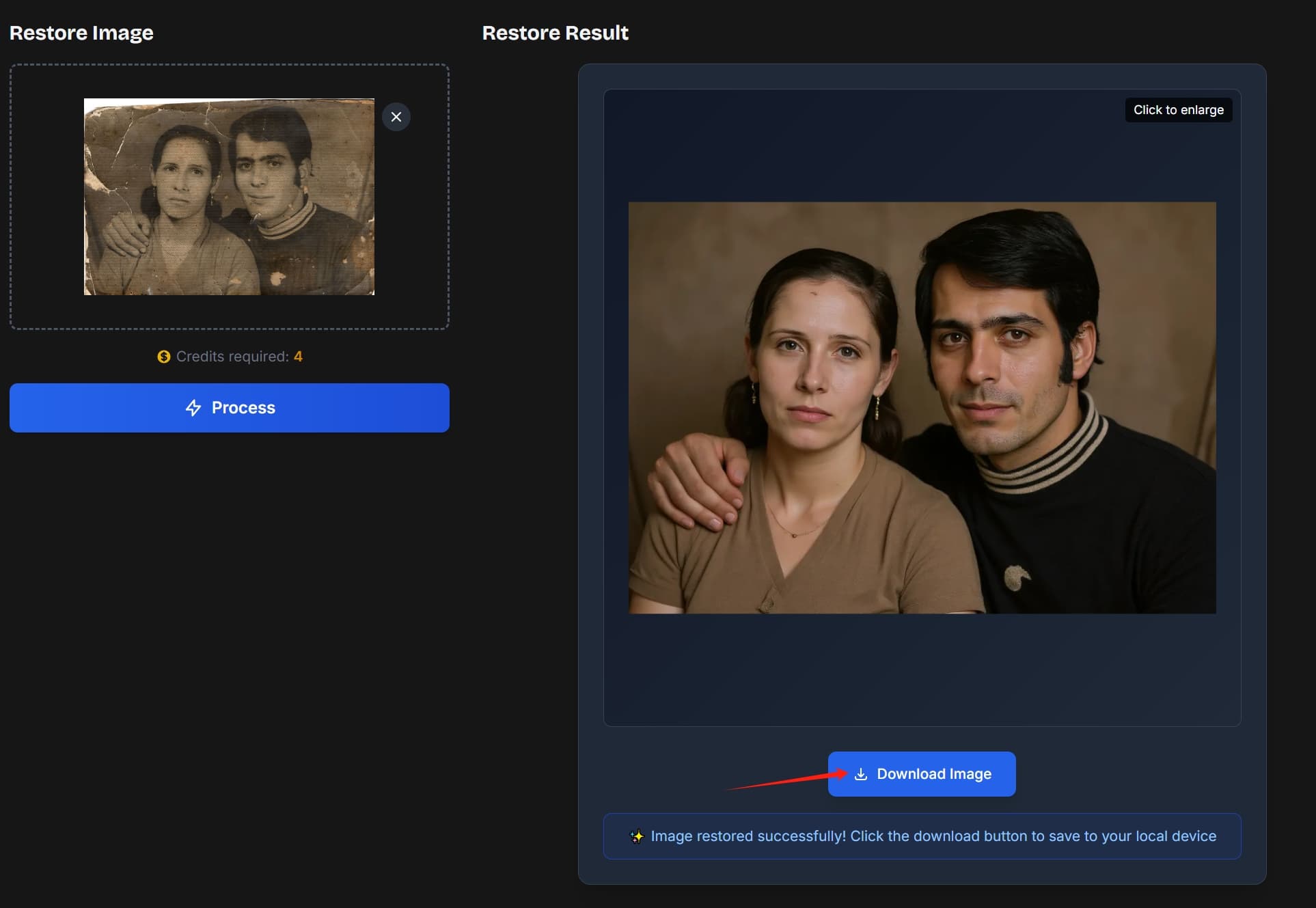The width and height of the screenshot is (1316, 908).
Task: Click the coin icon beside credits required
Action: 163,356
